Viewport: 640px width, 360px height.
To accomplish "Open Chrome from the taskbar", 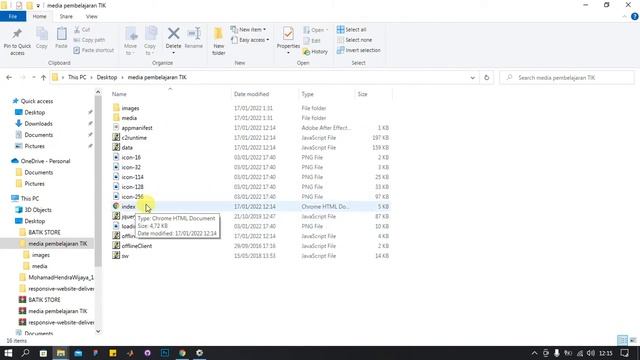I will pyautogui.click(x=182, y=353).
